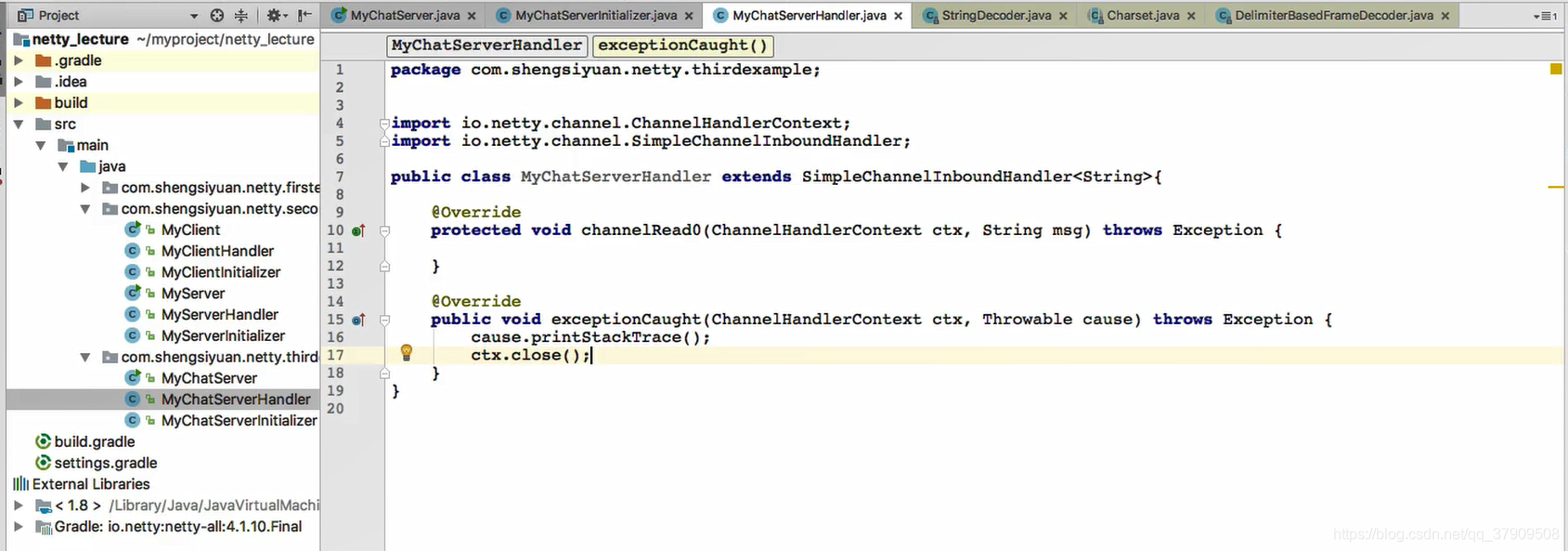Viewport: 1568px width, 551px height.
Task: Click the exceptionCaught() breadcrumb
Action: [x=682, y=45]
